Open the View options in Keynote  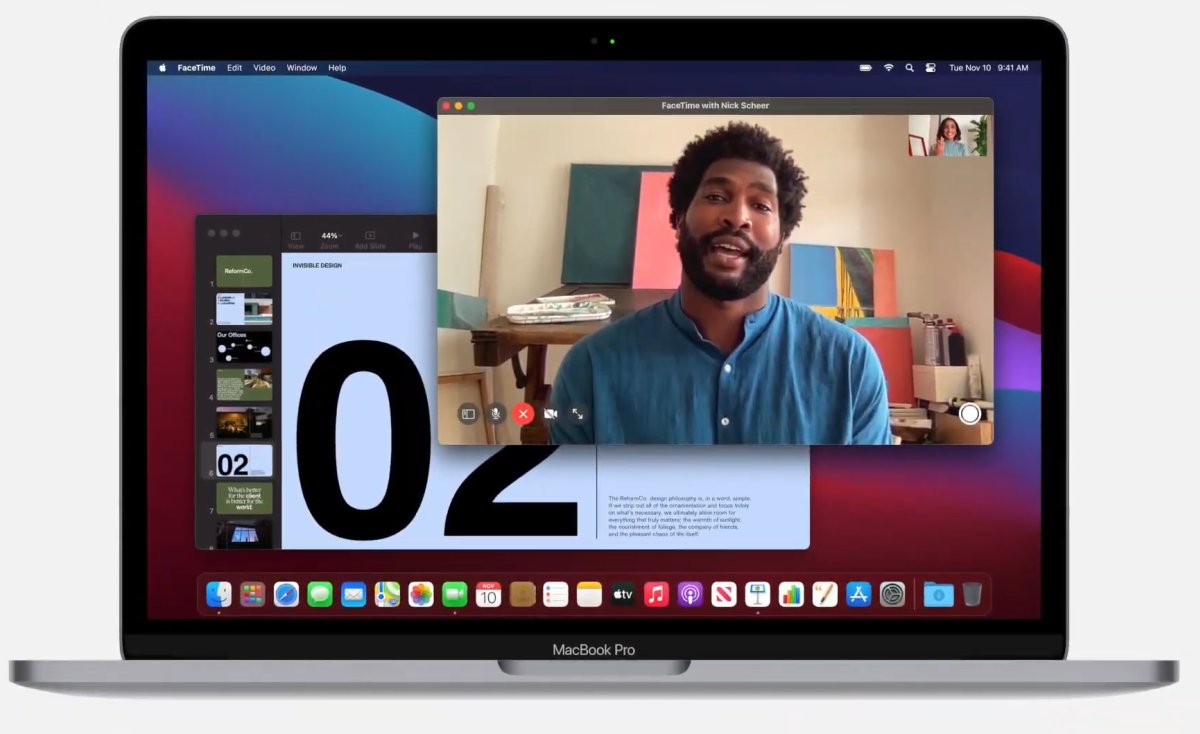[x=295, y=238]
